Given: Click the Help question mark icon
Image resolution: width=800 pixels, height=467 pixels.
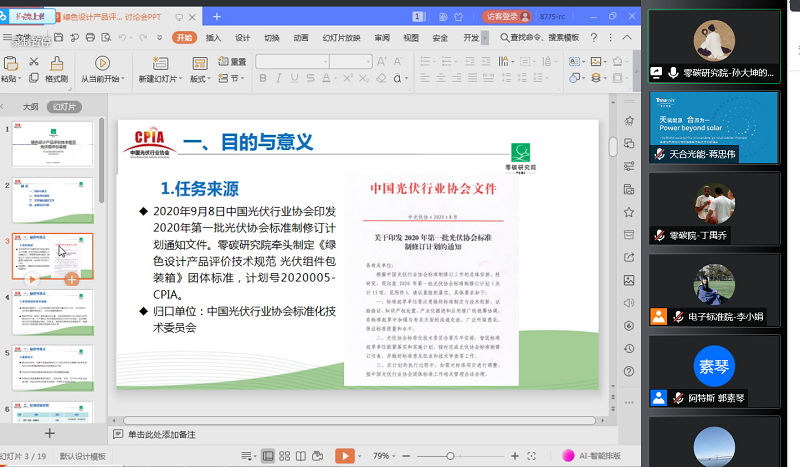Looking at the screenshot, I should click(x=594, y=37).
